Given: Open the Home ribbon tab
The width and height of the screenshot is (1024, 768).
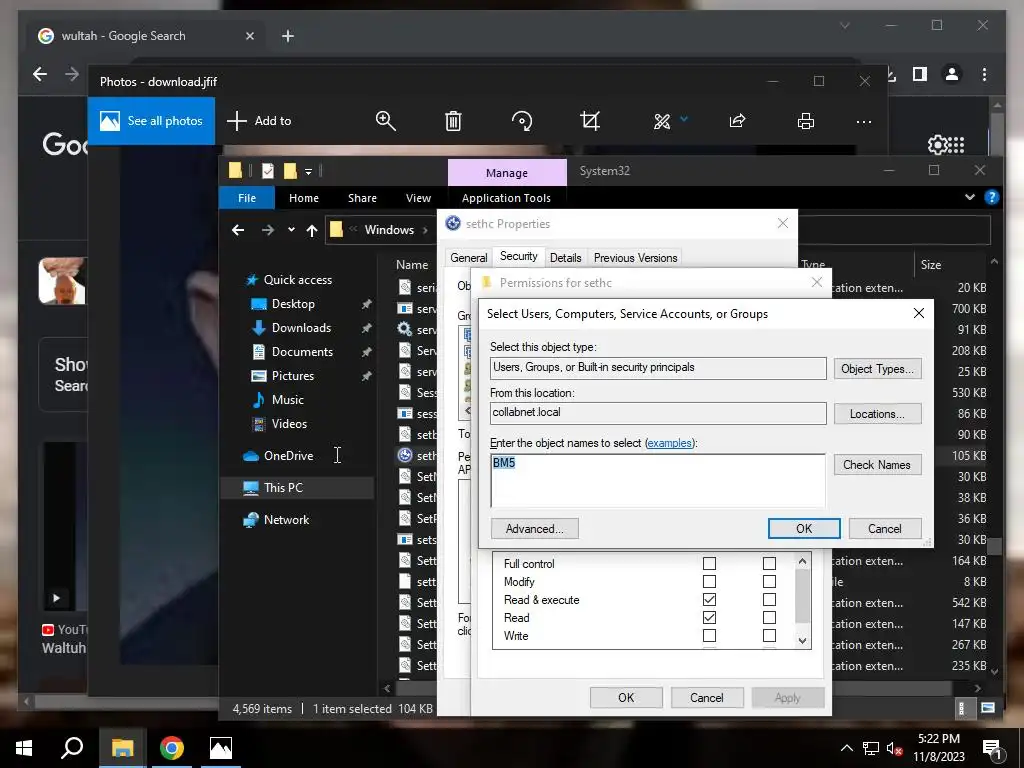Looking at the screenshot, I should click(304, 198).
